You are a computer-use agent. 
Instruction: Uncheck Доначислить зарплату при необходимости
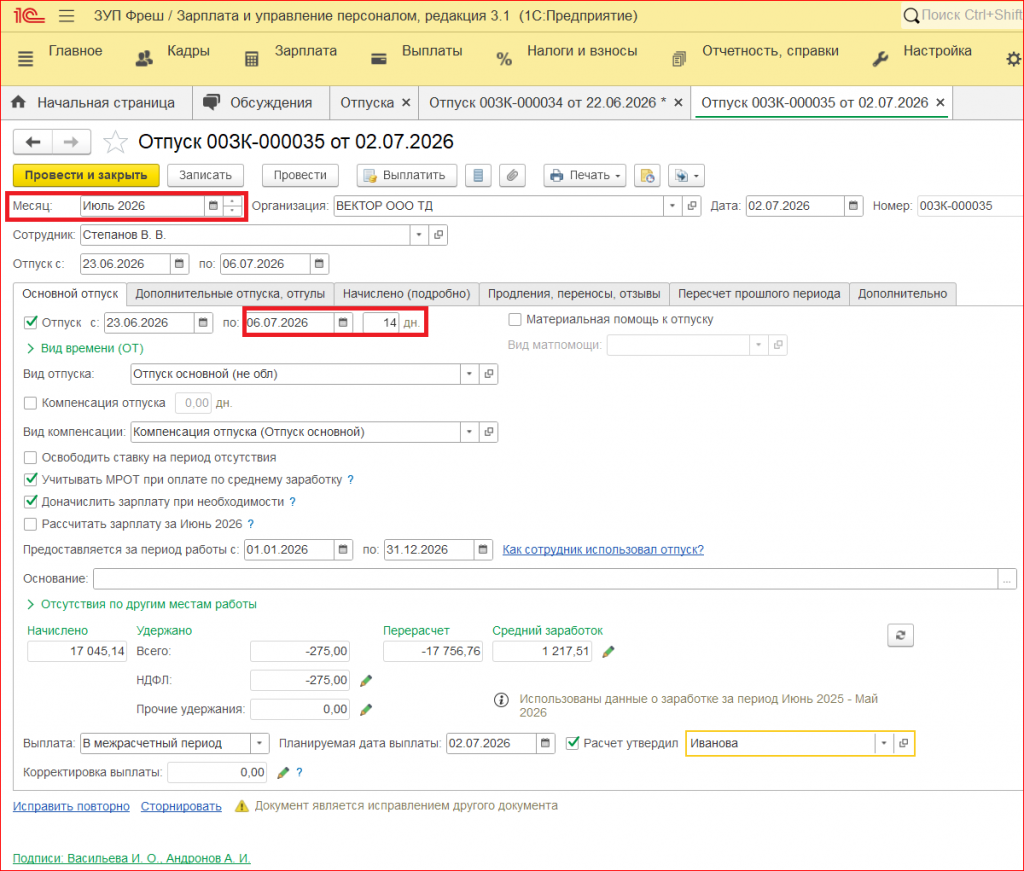30,502
